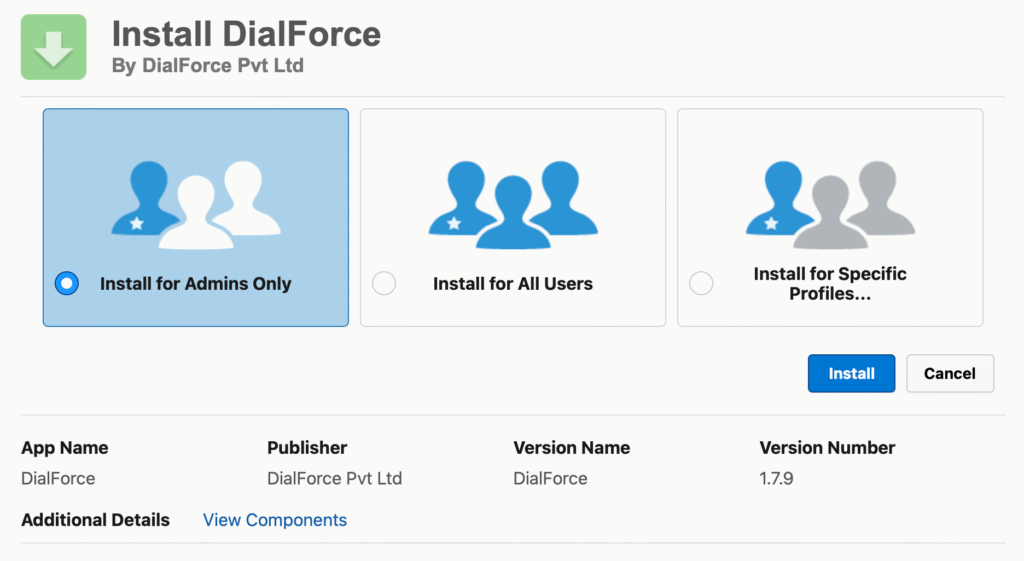Click the Additional Details label

coord(95,520)
